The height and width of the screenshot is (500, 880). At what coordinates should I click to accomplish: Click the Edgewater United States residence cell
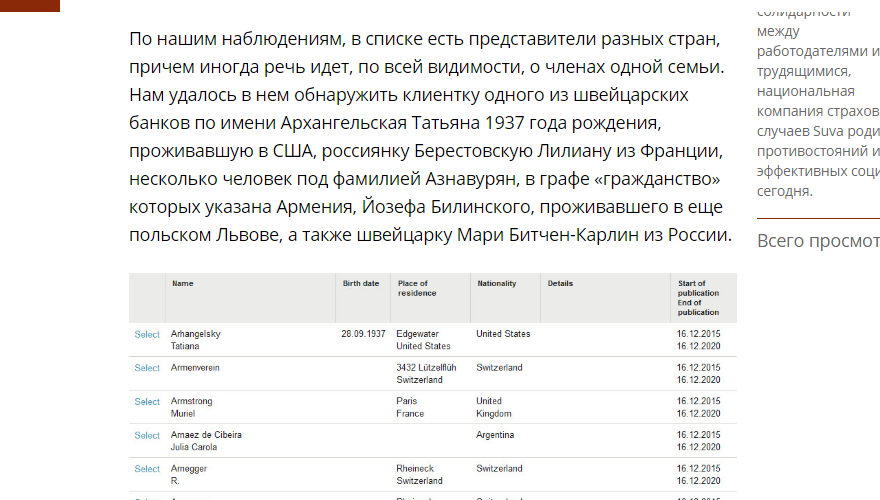[423, 340]
